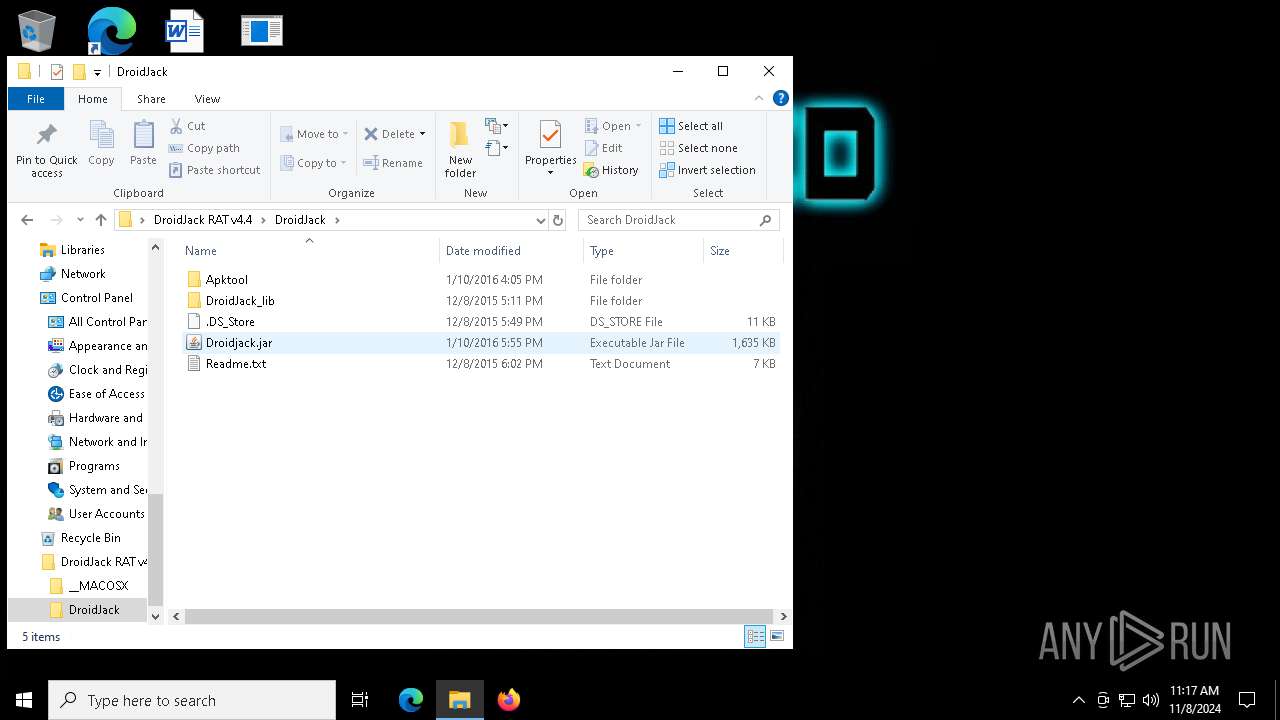Image resolution: width=1280 pixels, height=720 pixels.
Task: Open the Delete dropdown arrow
Action: [422, 134]
